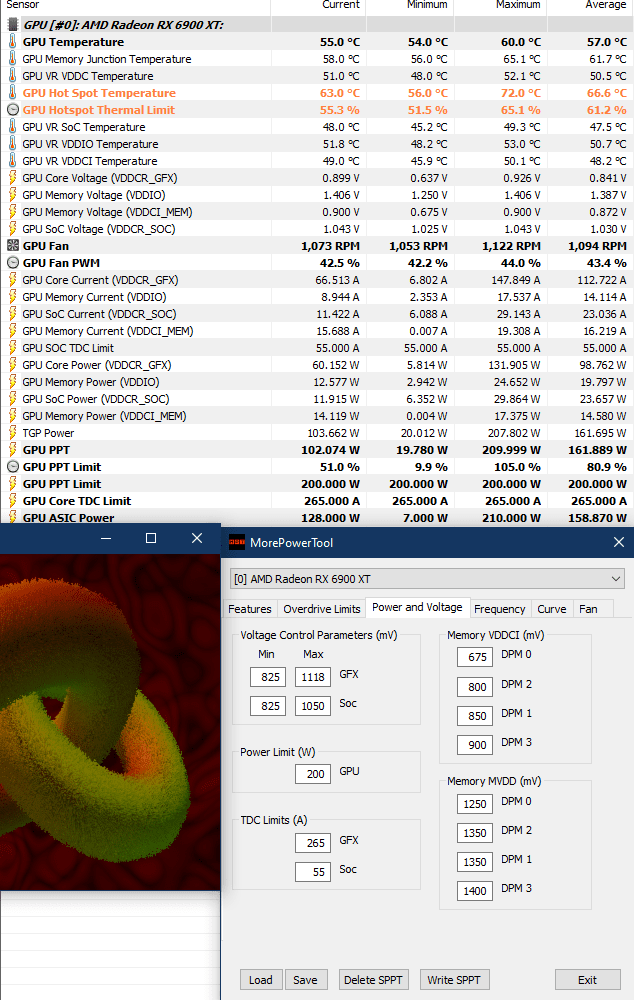Click lightning icon beside GPU Core TDC Limit
The height and width of the screenshot is (1000, 634).
[12, 501]
